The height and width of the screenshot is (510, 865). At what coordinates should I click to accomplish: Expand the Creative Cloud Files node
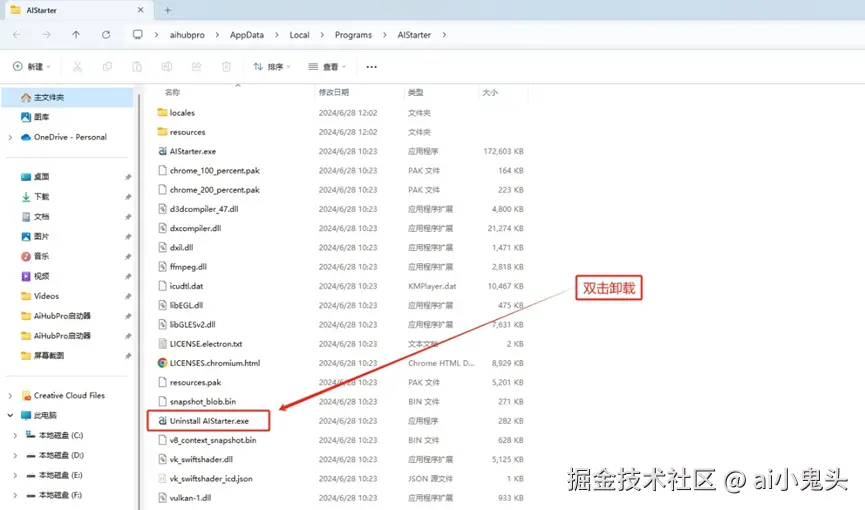(x=10, y=395)
